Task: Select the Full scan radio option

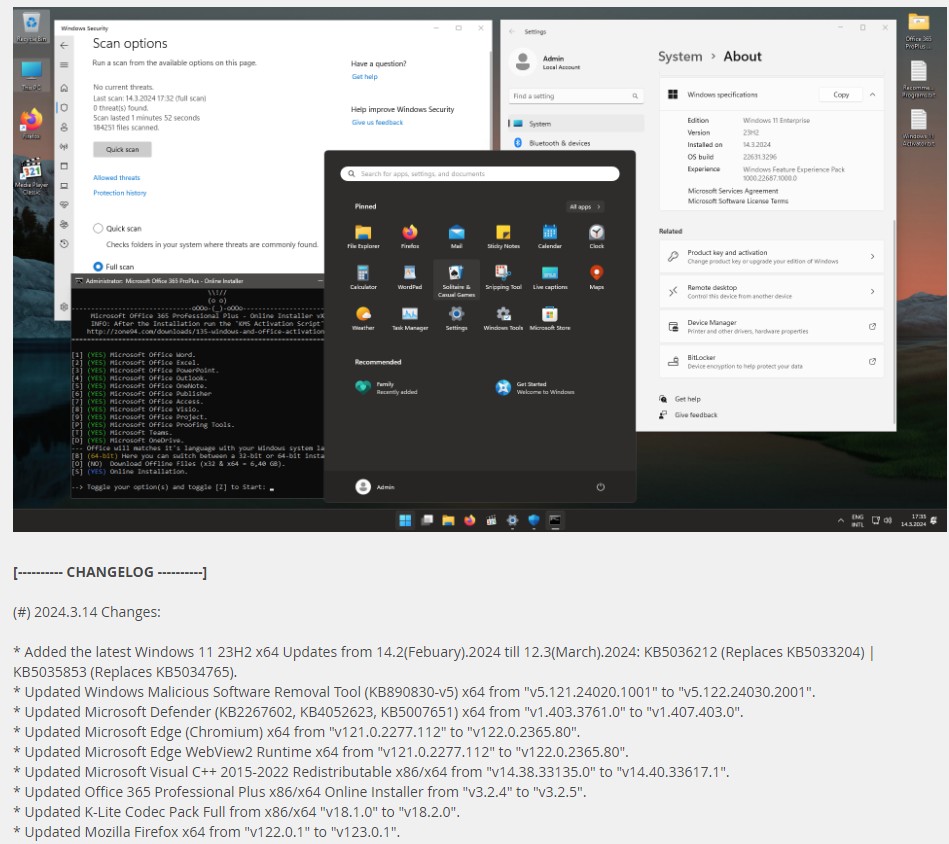Action: click(98, 266)
